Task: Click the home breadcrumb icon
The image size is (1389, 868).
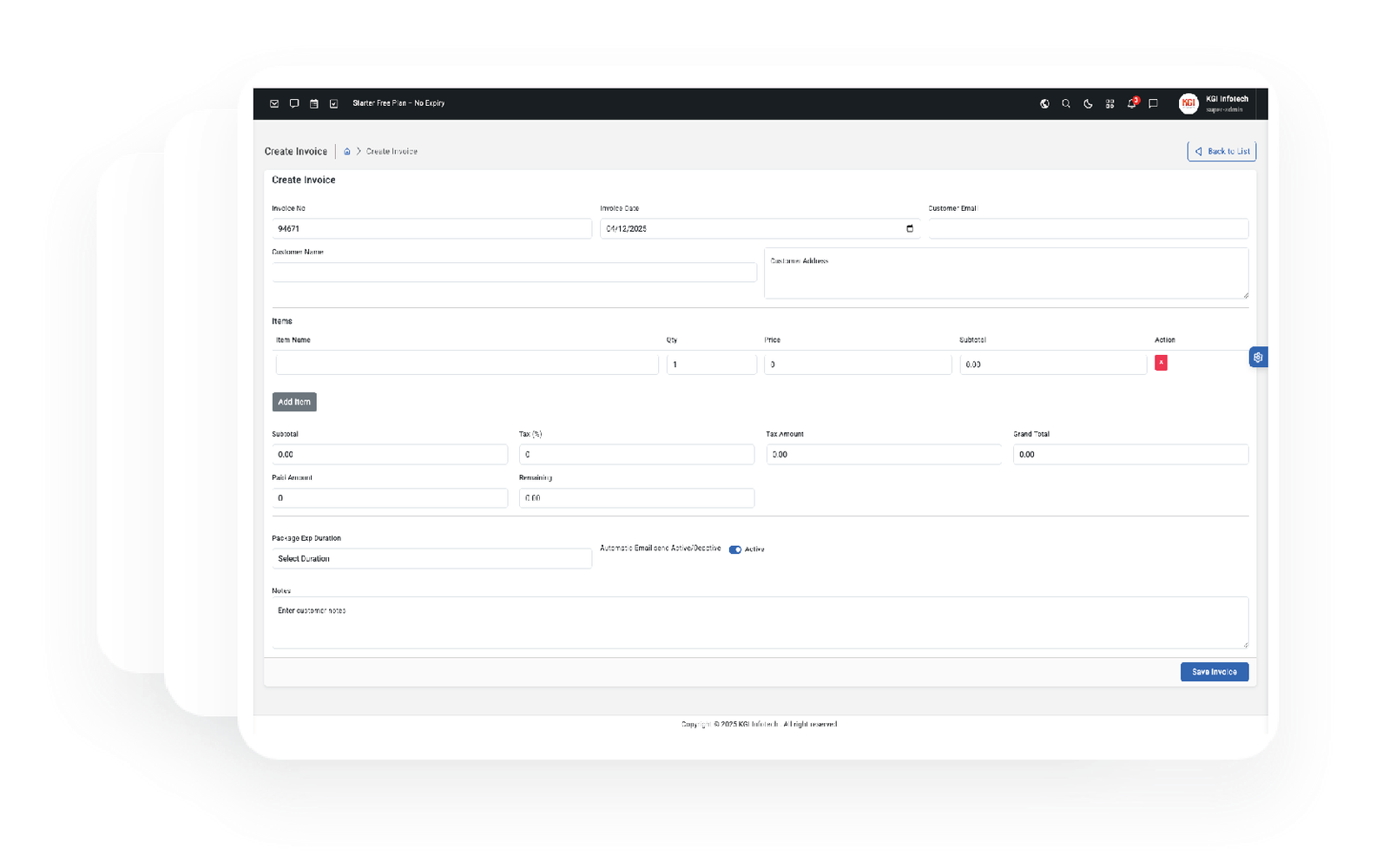Action: click(x=347, y=151)
